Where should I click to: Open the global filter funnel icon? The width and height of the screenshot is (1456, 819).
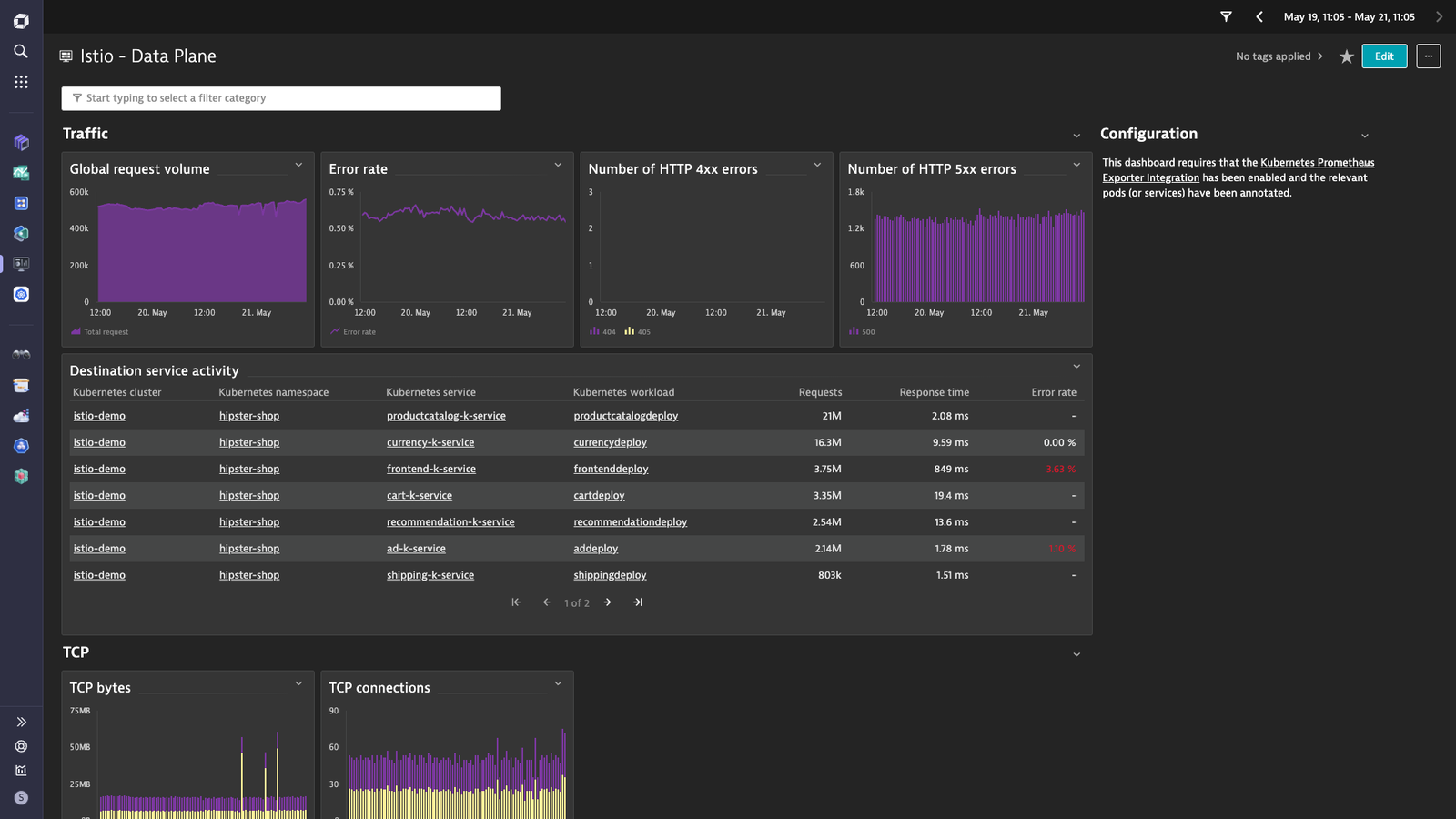1226,16
